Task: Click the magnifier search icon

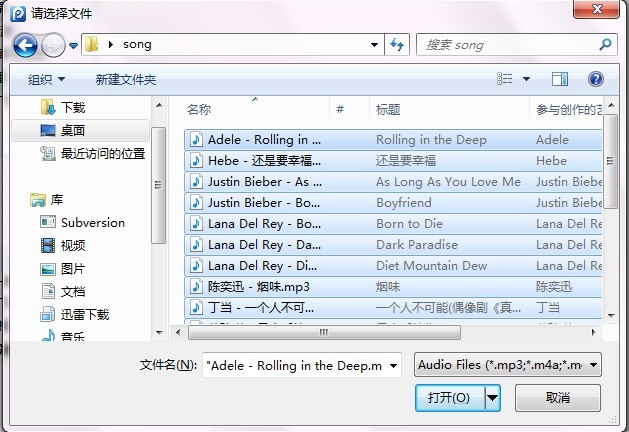Action: [605, 44]
